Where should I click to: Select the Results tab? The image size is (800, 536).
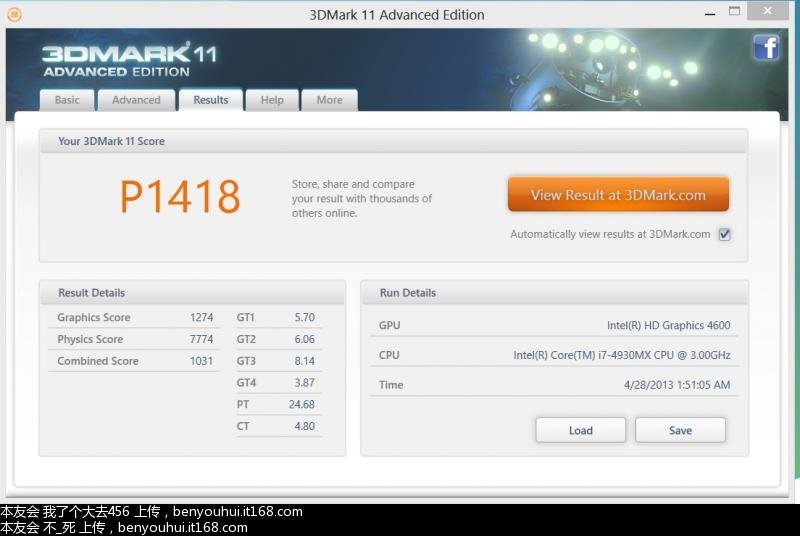click(x=210, y=100)
